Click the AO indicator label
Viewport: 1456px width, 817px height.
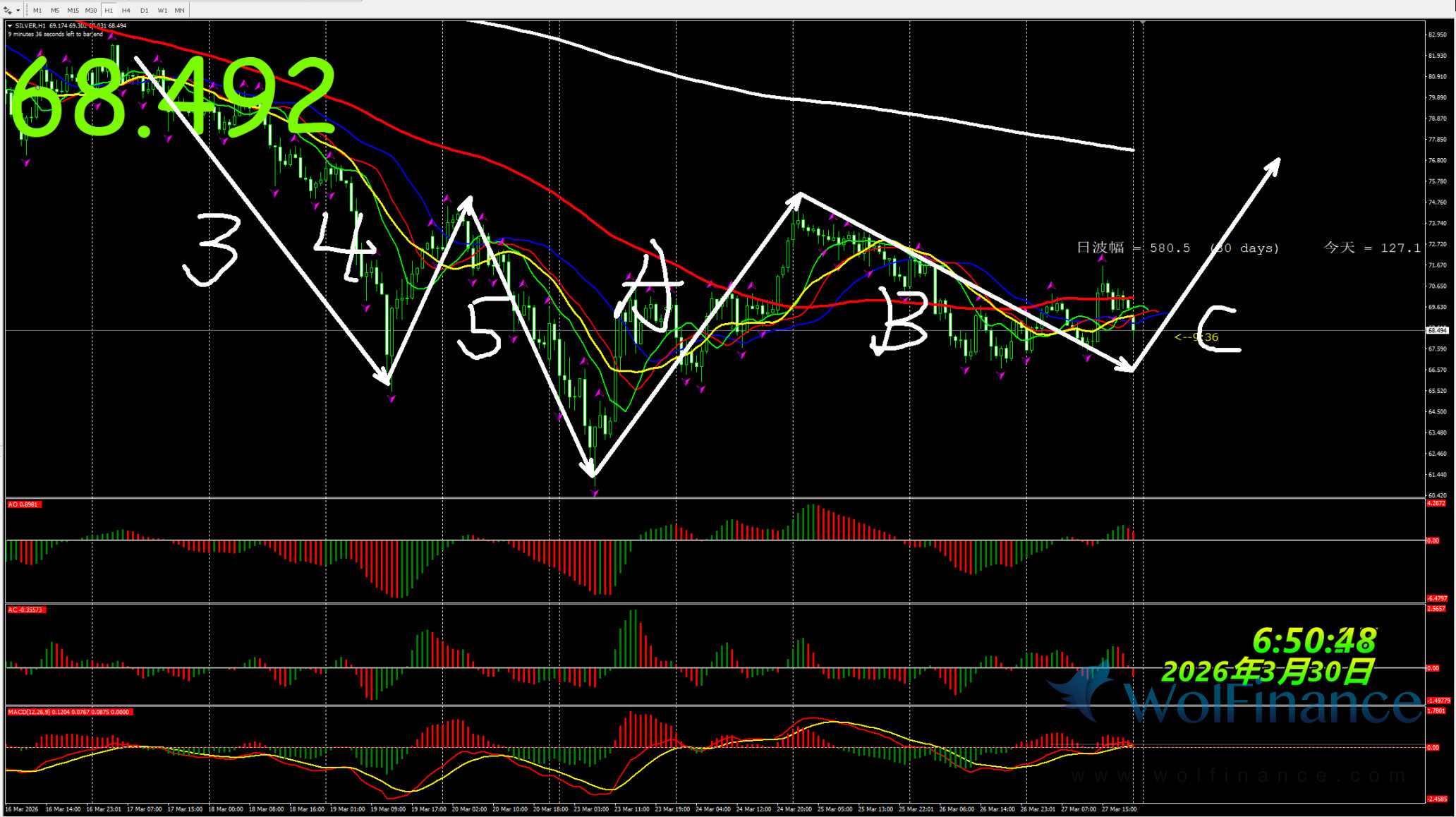23,504
